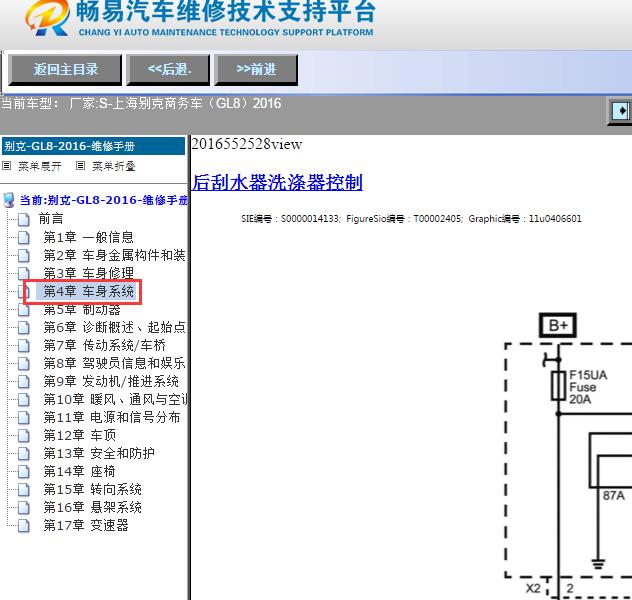Open 第9章 发动机/推进系统
Viewport: 632px width, 600px height.
coord(111,381)
